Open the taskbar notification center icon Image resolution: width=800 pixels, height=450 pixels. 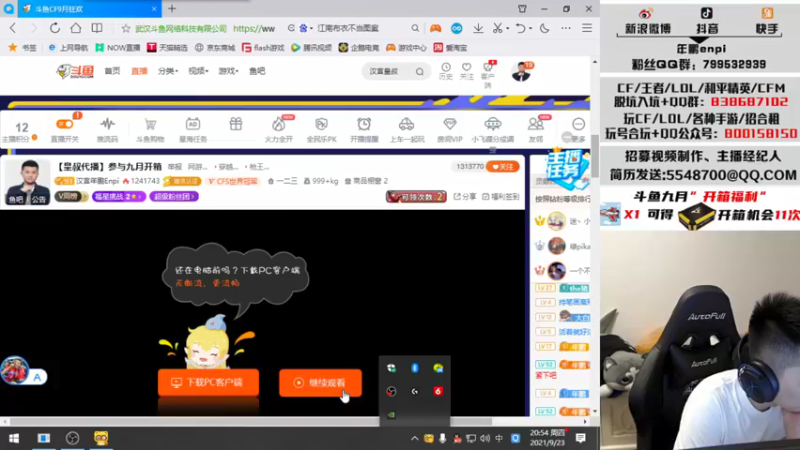[581, 438]
